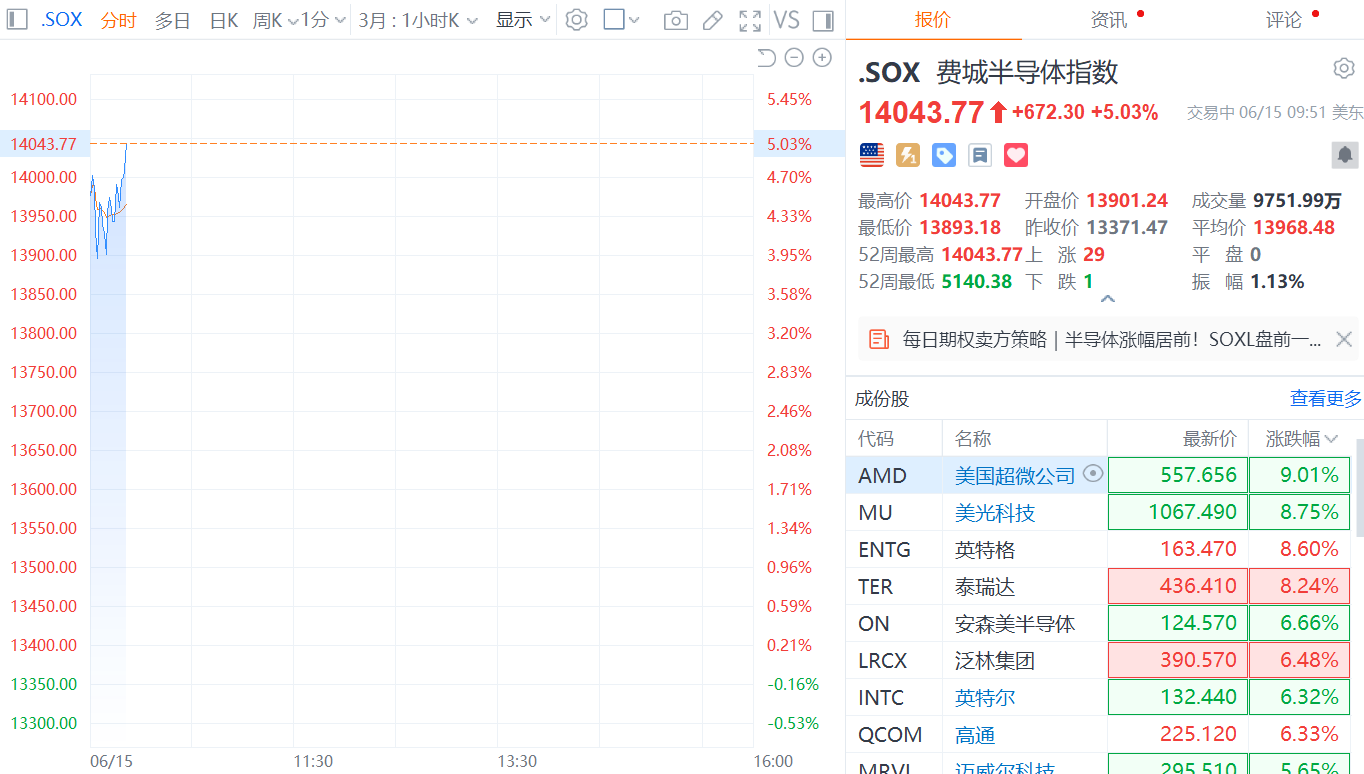This screenshot has width=1364, height=774.
Task: Click AMD change value 9.01%
Action: [1300, 475]
